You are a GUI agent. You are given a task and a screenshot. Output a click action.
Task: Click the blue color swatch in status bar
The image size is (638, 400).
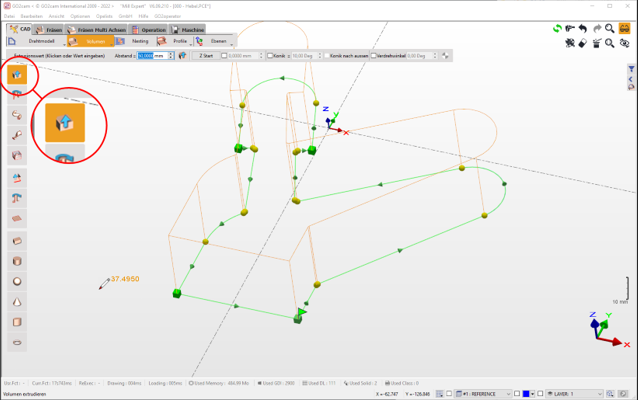coord(528,394)
